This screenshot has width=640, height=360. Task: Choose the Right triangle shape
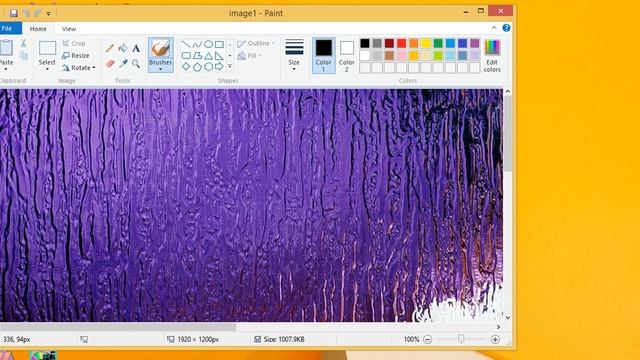click(220, 56)
